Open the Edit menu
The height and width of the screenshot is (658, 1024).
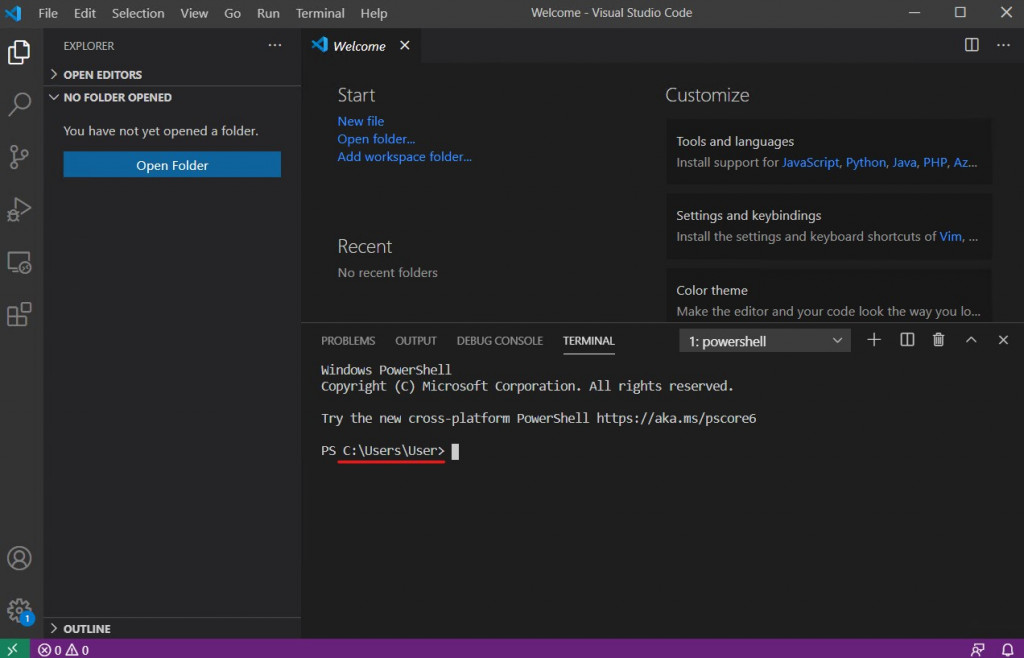pos(85,13)
